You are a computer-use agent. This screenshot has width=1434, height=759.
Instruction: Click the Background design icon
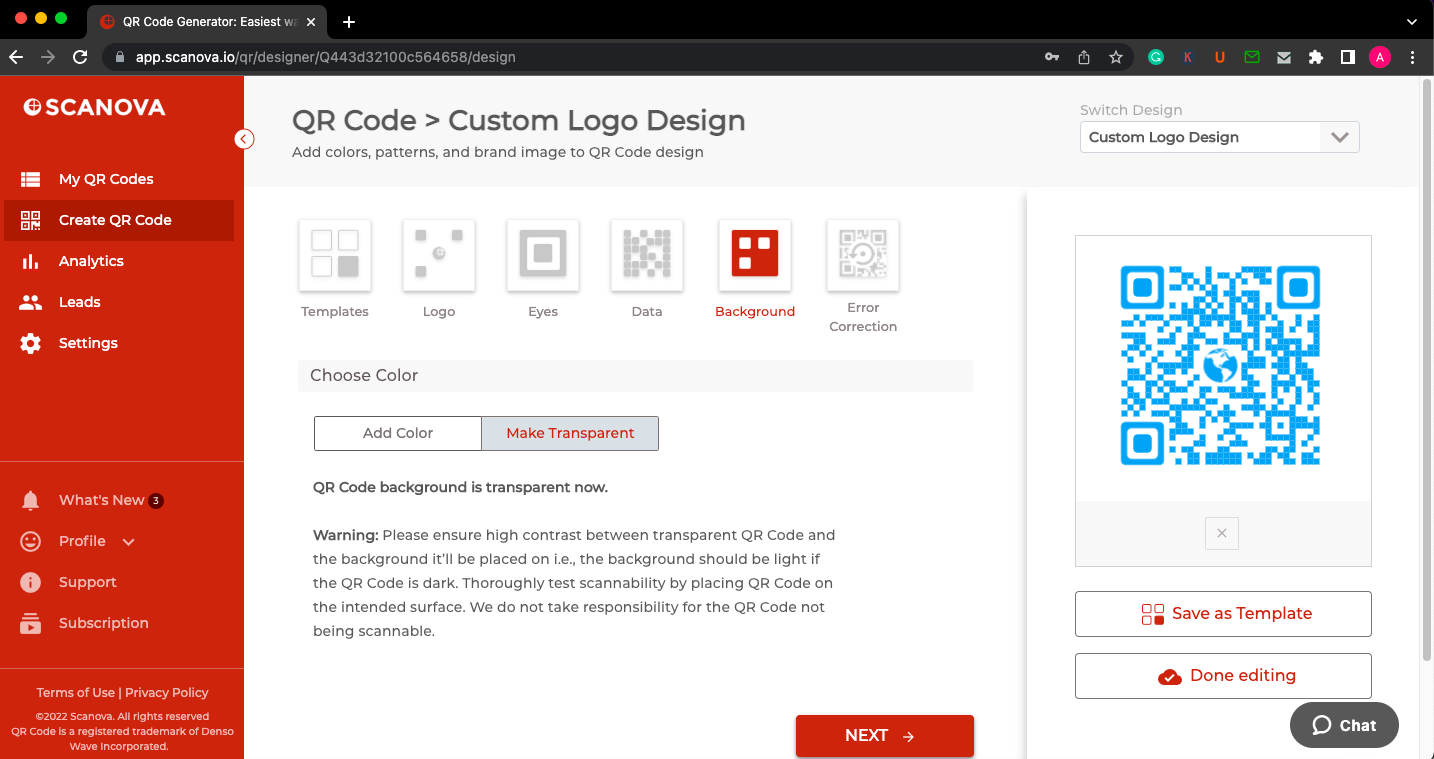click(x=754, y=255)
